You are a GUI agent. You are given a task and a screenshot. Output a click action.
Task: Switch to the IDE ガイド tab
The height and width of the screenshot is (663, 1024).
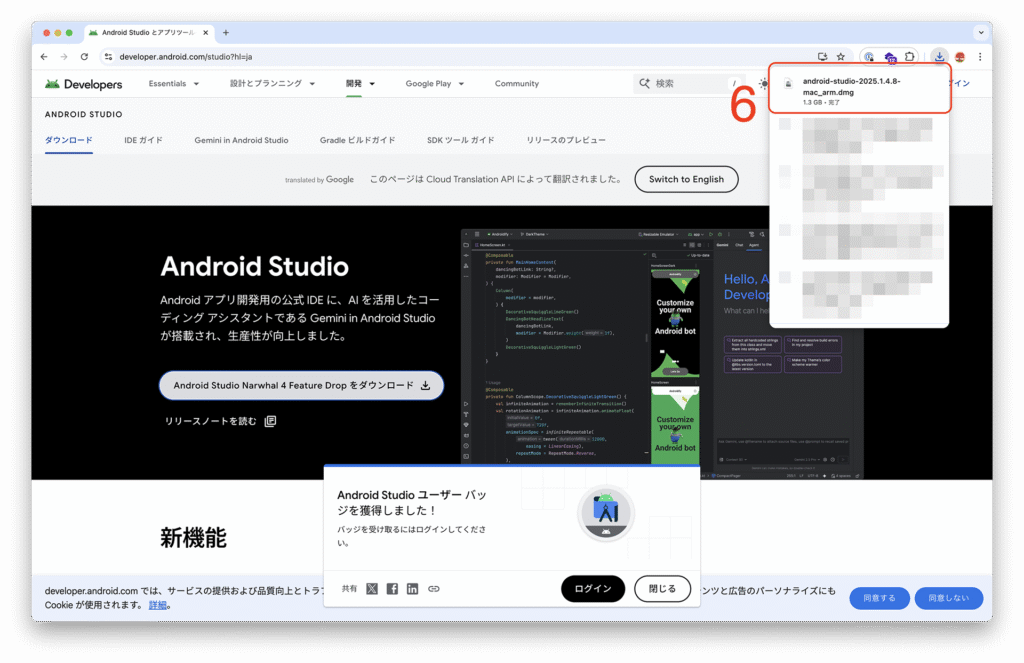[143, 140]
